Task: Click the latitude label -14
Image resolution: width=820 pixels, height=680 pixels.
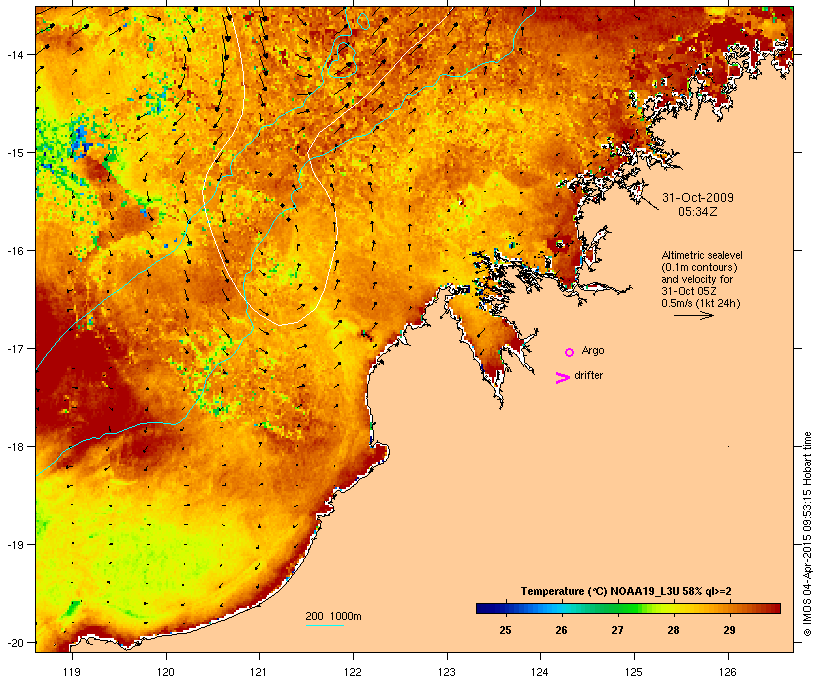Action: coord(15,54)
